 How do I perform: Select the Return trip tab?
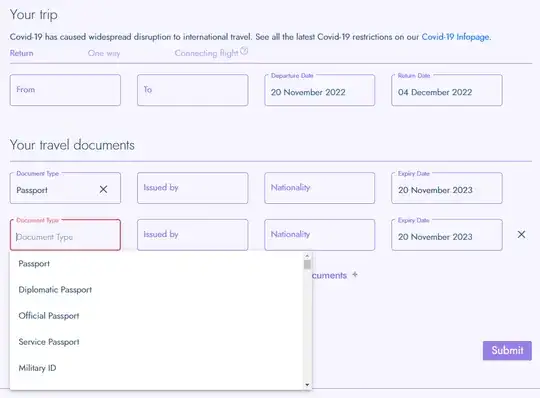22,53
